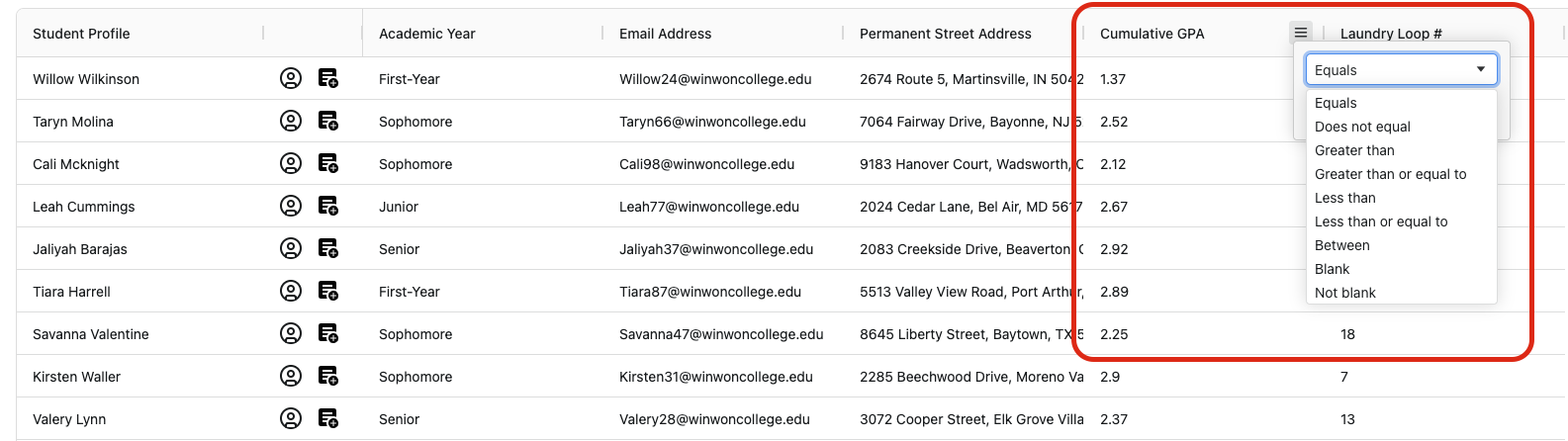Click add-note icon for Taryn Molina
The height and width of the screenshot is (441, 1568).
328,121
